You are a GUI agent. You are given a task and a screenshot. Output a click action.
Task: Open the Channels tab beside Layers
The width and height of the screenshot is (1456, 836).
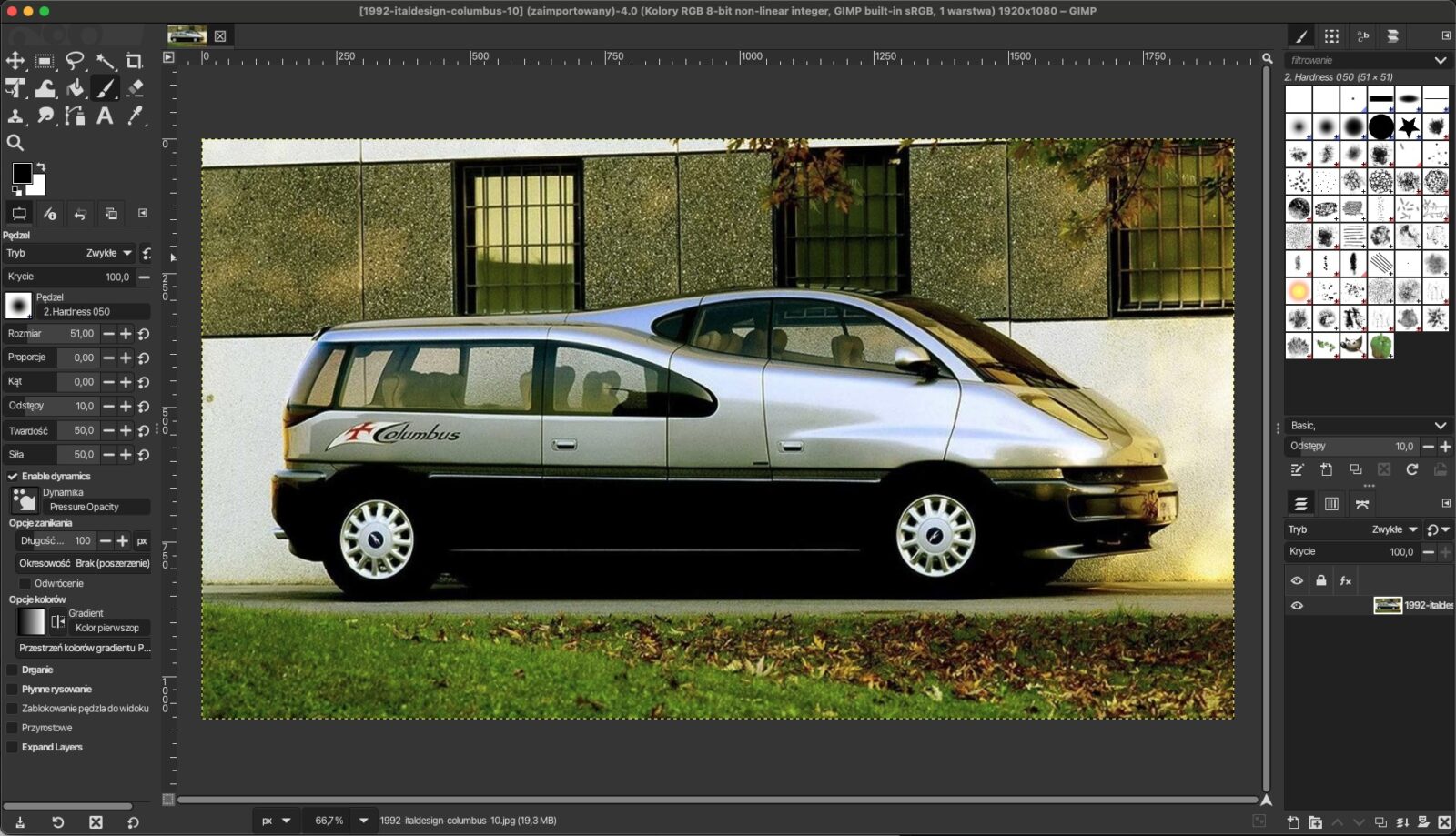(x=1331, y=503)
